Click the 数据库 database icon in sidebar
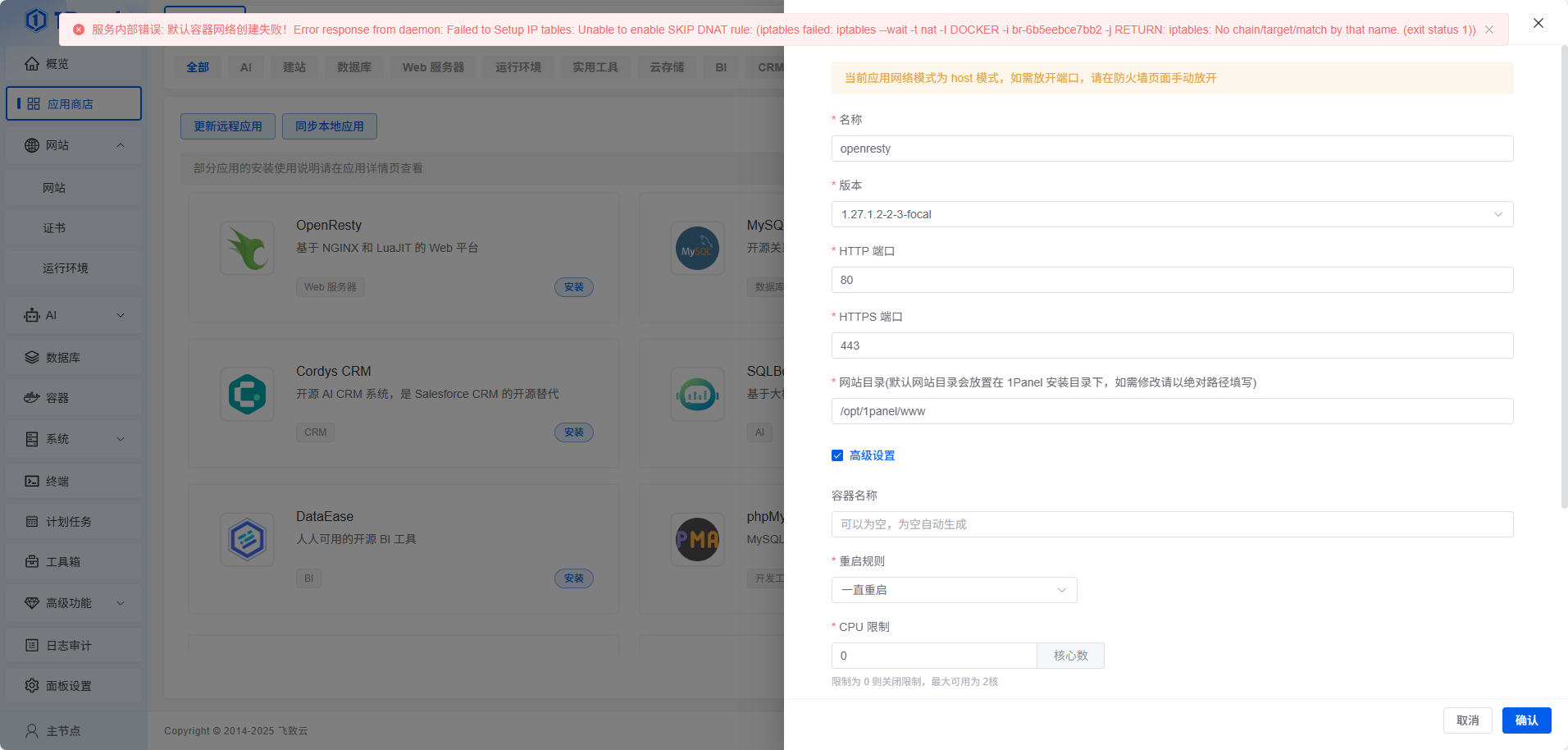The width and height of the screenshot is (1568, 750). pyautogui.click(x=32, y=358)
